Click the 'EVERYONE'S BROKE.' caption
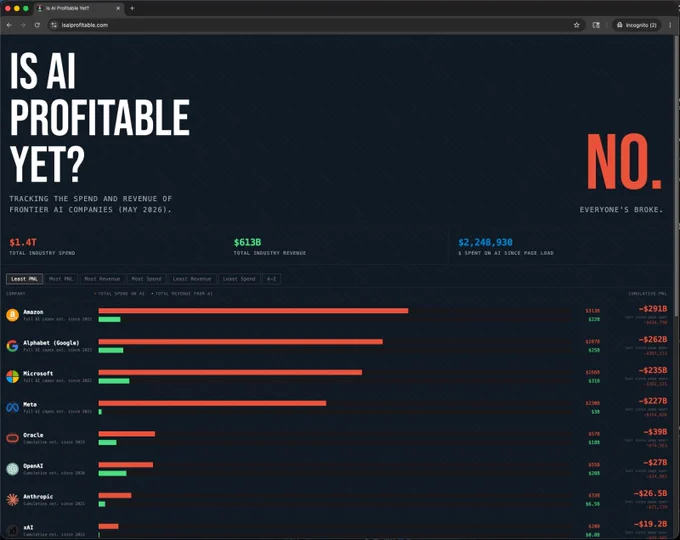 point(621,209)
